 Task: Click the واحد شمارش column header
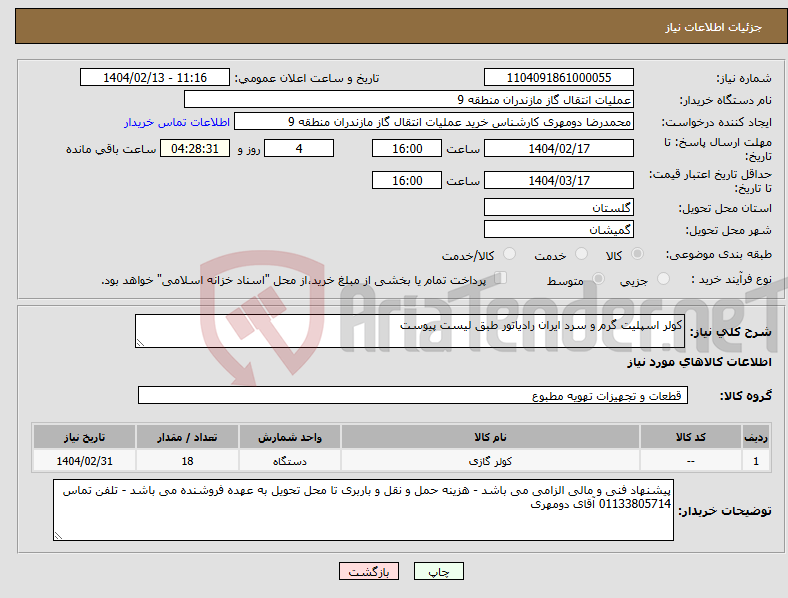click(290, 437)
